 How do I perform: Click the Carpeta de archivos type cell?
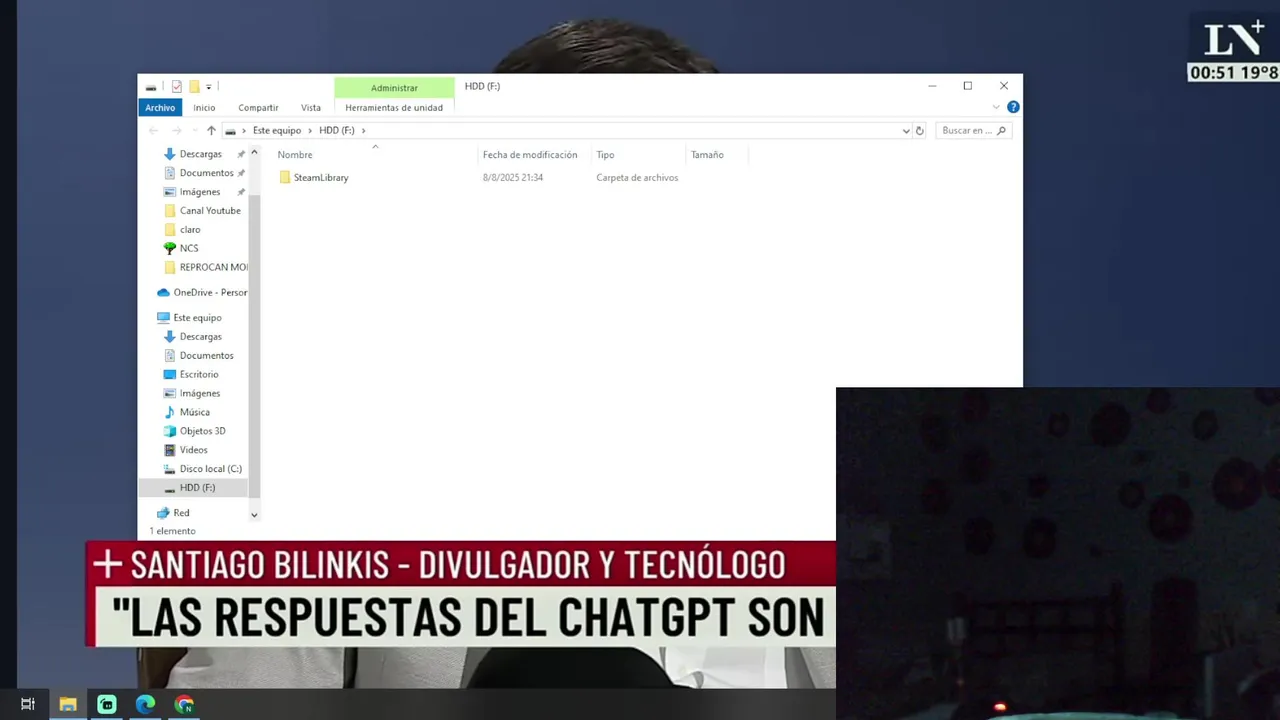point(637,178)
